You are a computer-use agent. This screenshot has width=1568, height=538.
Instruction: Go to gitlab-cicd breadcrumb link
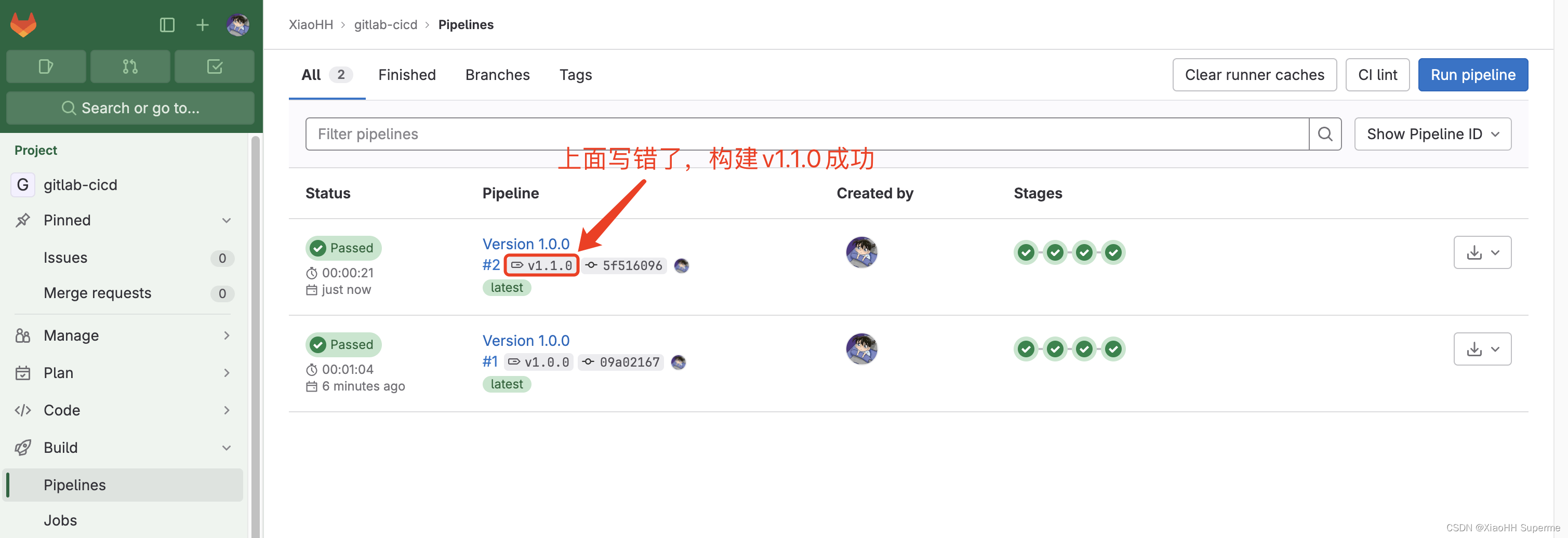click(386, 24)
